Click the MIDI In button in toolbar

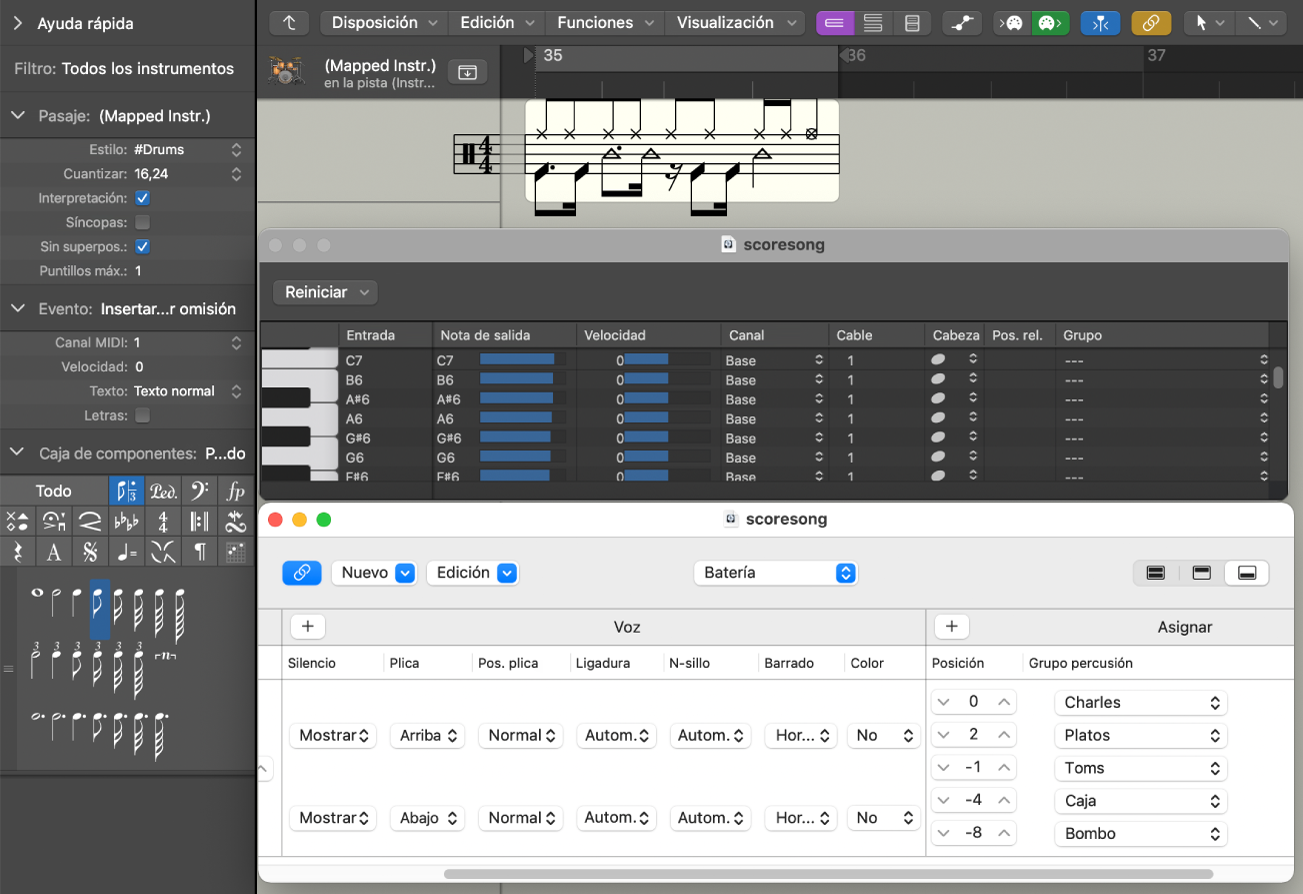tap(1013, 23)
